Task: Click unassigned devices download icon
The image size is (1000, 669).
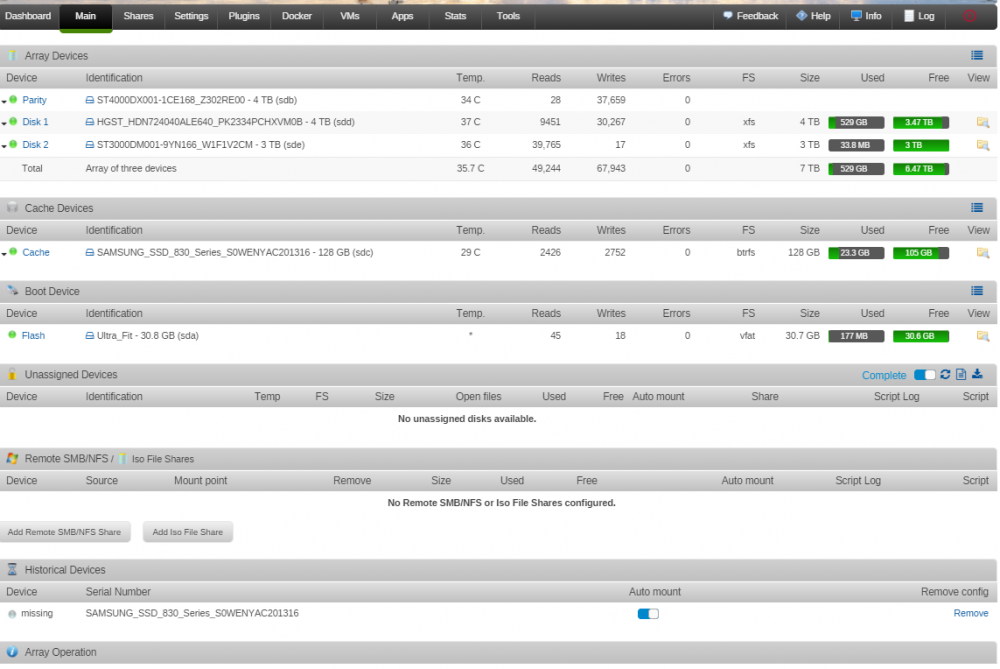Action: click(x=977, y=374)
